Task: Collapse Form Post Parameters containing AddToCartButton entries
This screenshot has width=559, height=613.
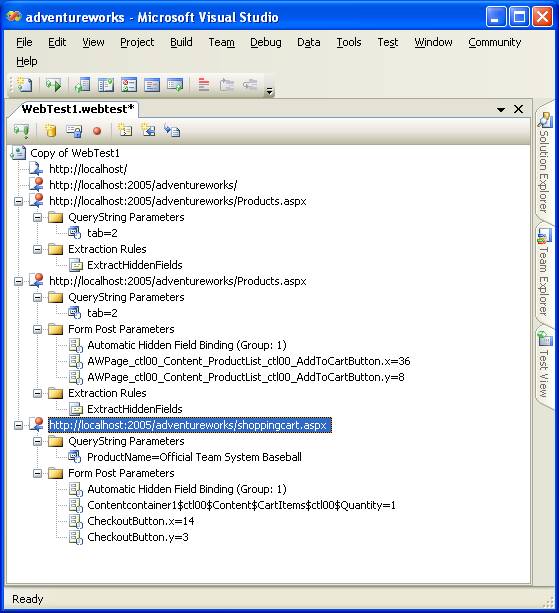Action: click(x=38, y=329)
